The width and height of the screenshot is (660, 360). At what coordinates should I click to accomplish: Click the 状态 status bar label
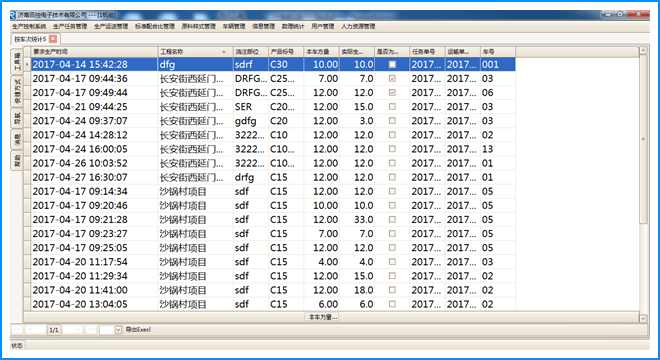tap(17, 345)
